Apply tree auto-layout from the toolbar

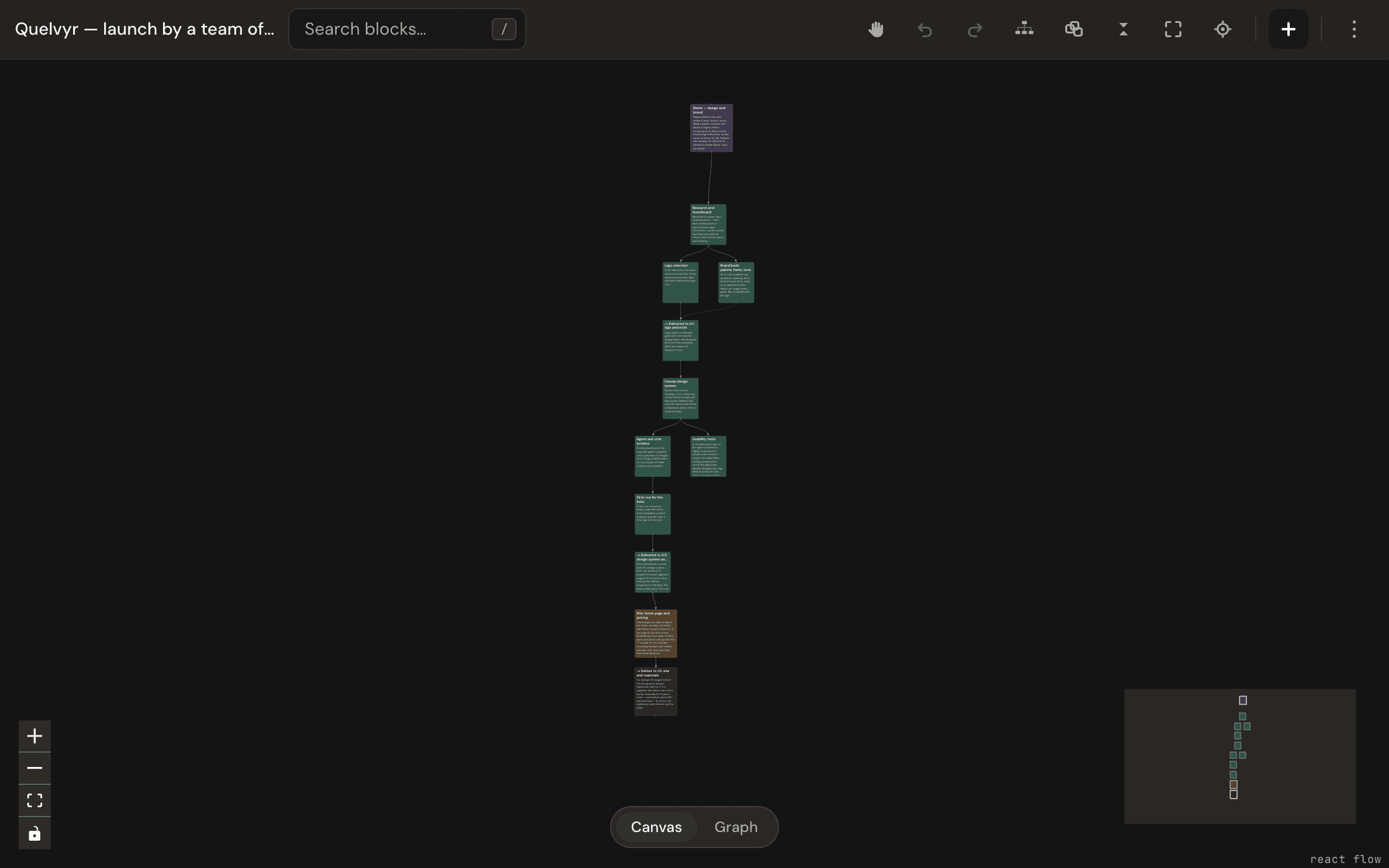point(1024,29)
